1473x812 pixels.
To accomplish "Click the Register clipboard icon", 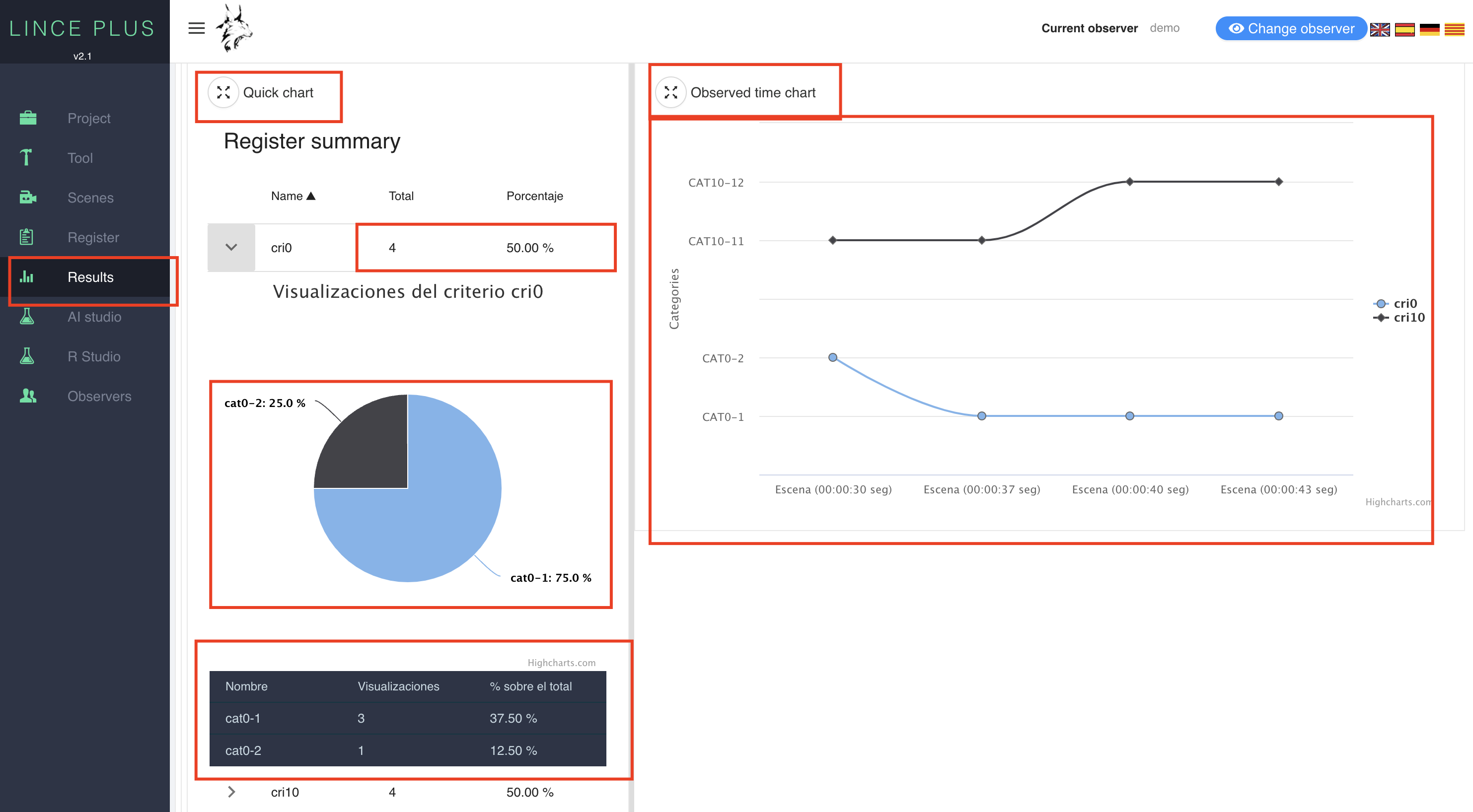I will click(x=26, y=237).
